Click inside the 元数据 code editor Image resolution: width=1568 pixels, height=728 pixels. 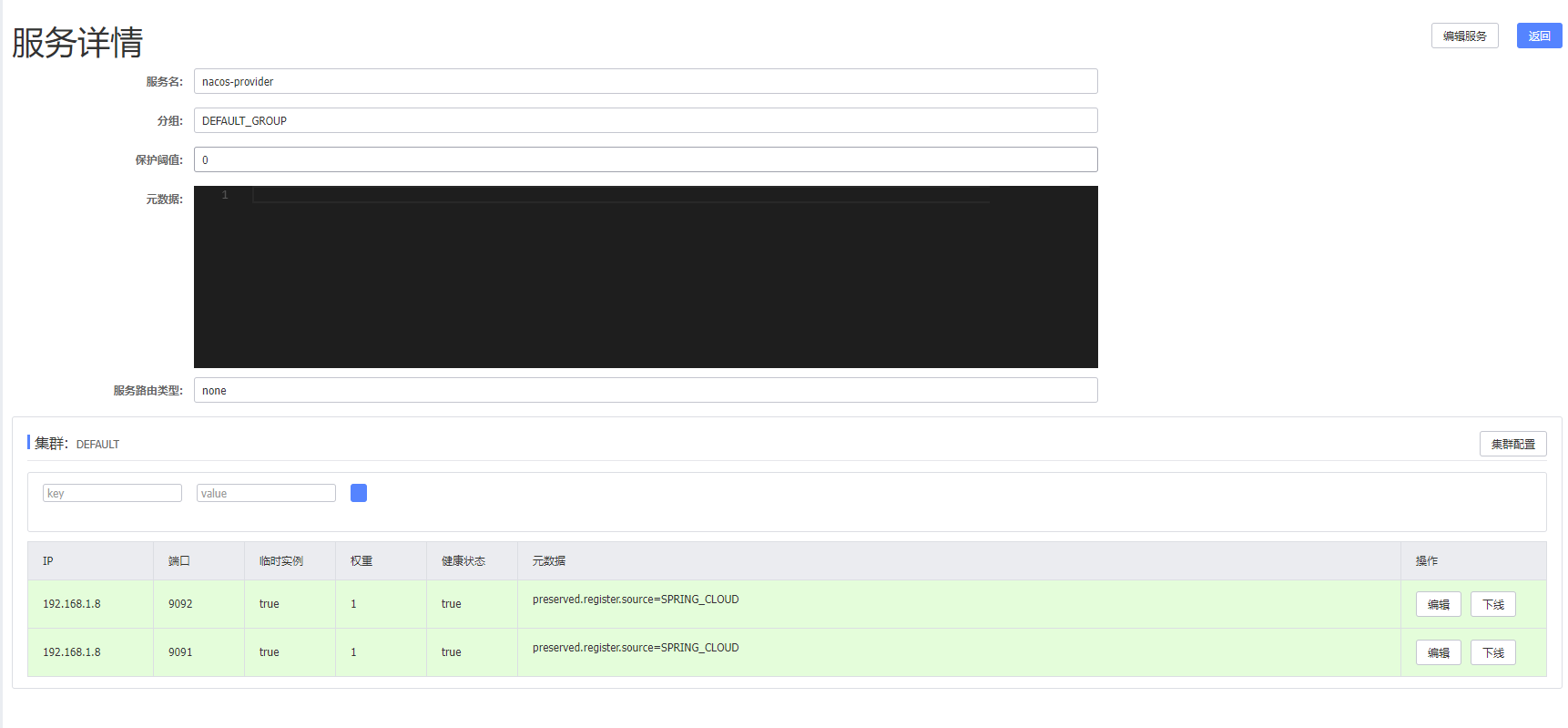point(646,277)
